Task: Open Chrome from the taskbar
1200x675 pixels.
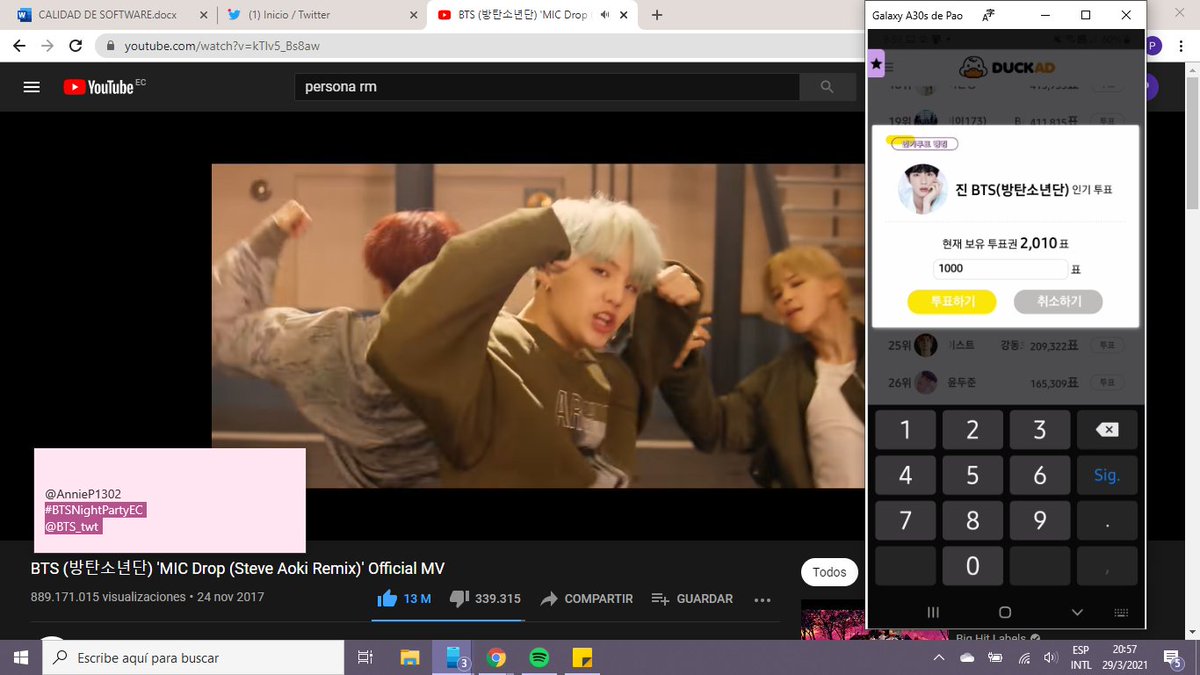Action: point(496,657)
